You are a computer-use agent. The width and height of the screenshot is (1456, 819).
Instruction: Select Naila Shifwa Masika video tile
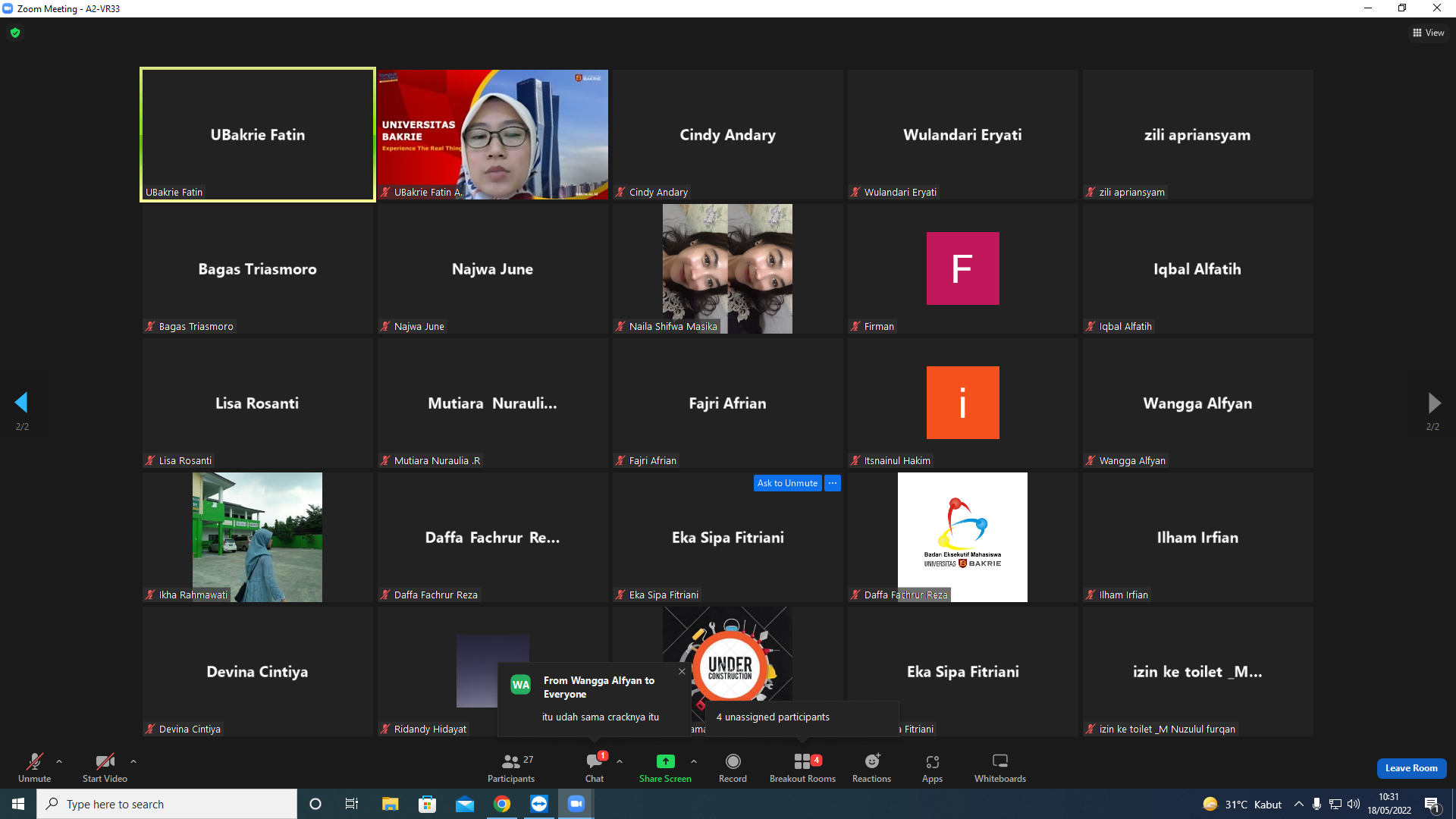pyautogui.click(x=727, y=268)
